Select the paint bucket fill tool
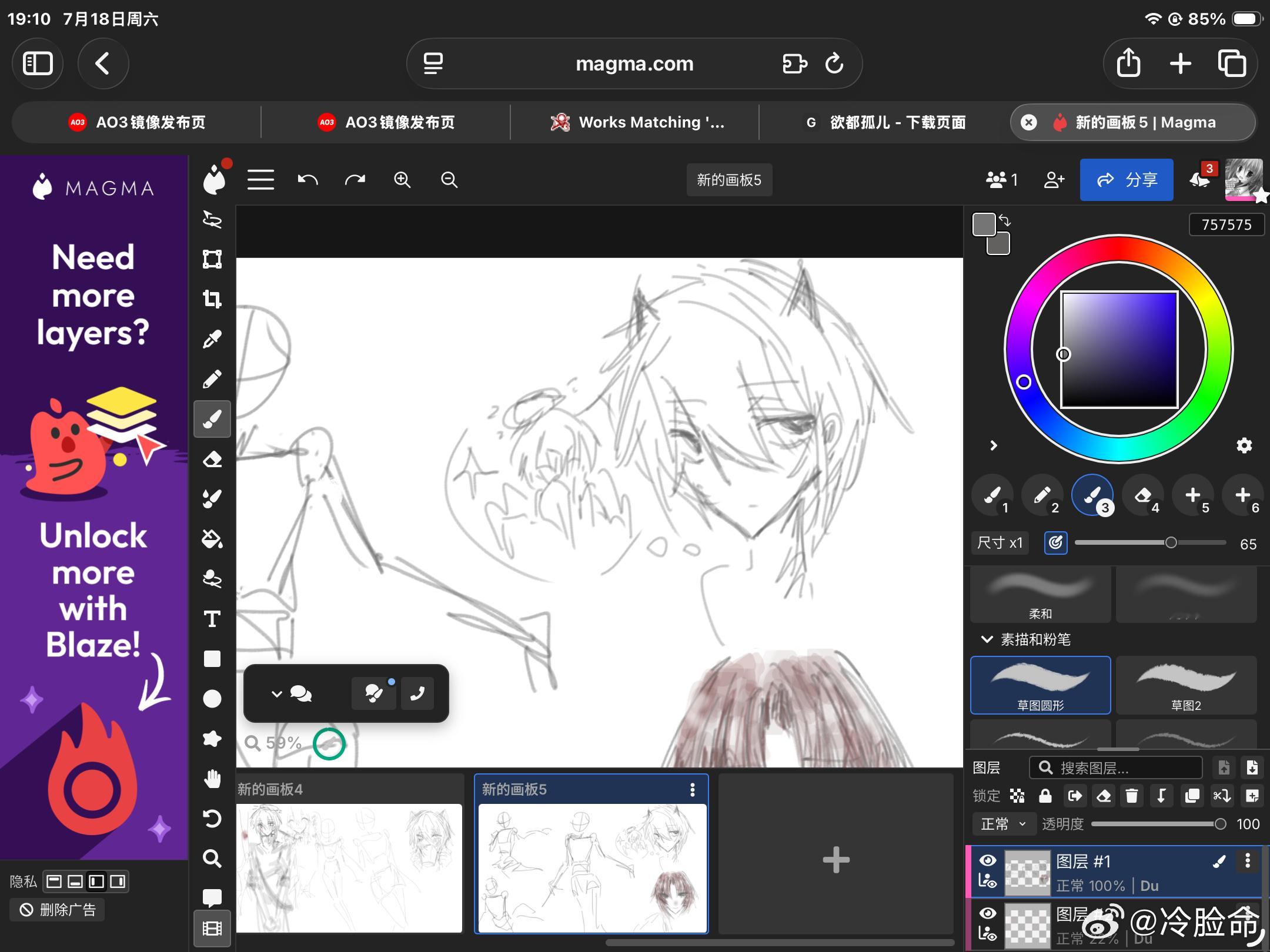Viewport: 1270px width, 952px height. click(212, 539)
